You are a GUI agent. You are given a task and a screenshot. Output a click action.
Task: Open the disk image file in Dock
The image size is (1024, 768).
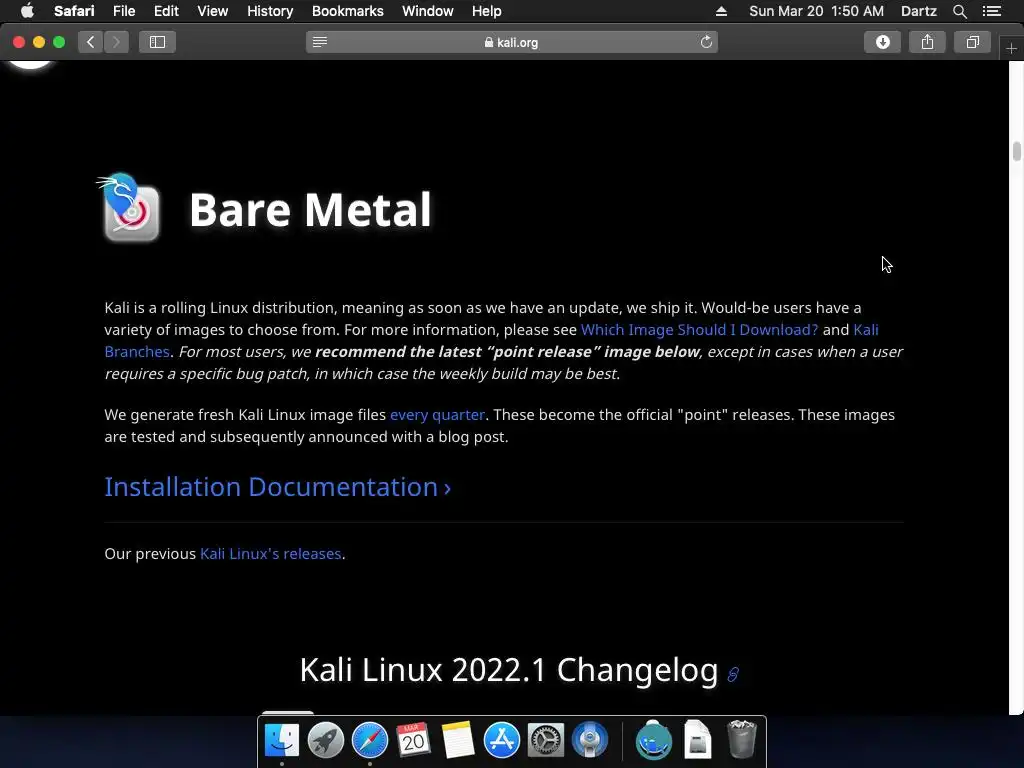(697, 741)
